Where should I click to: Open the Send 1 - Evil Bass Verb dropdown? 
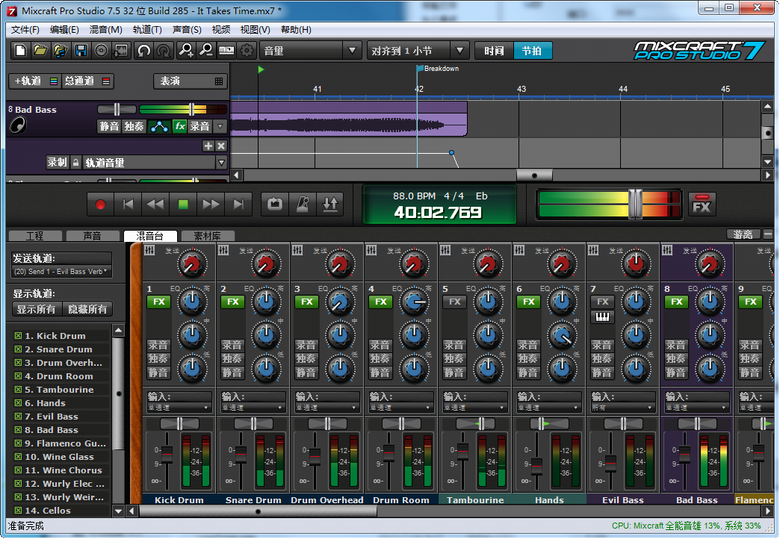[62, 272]
